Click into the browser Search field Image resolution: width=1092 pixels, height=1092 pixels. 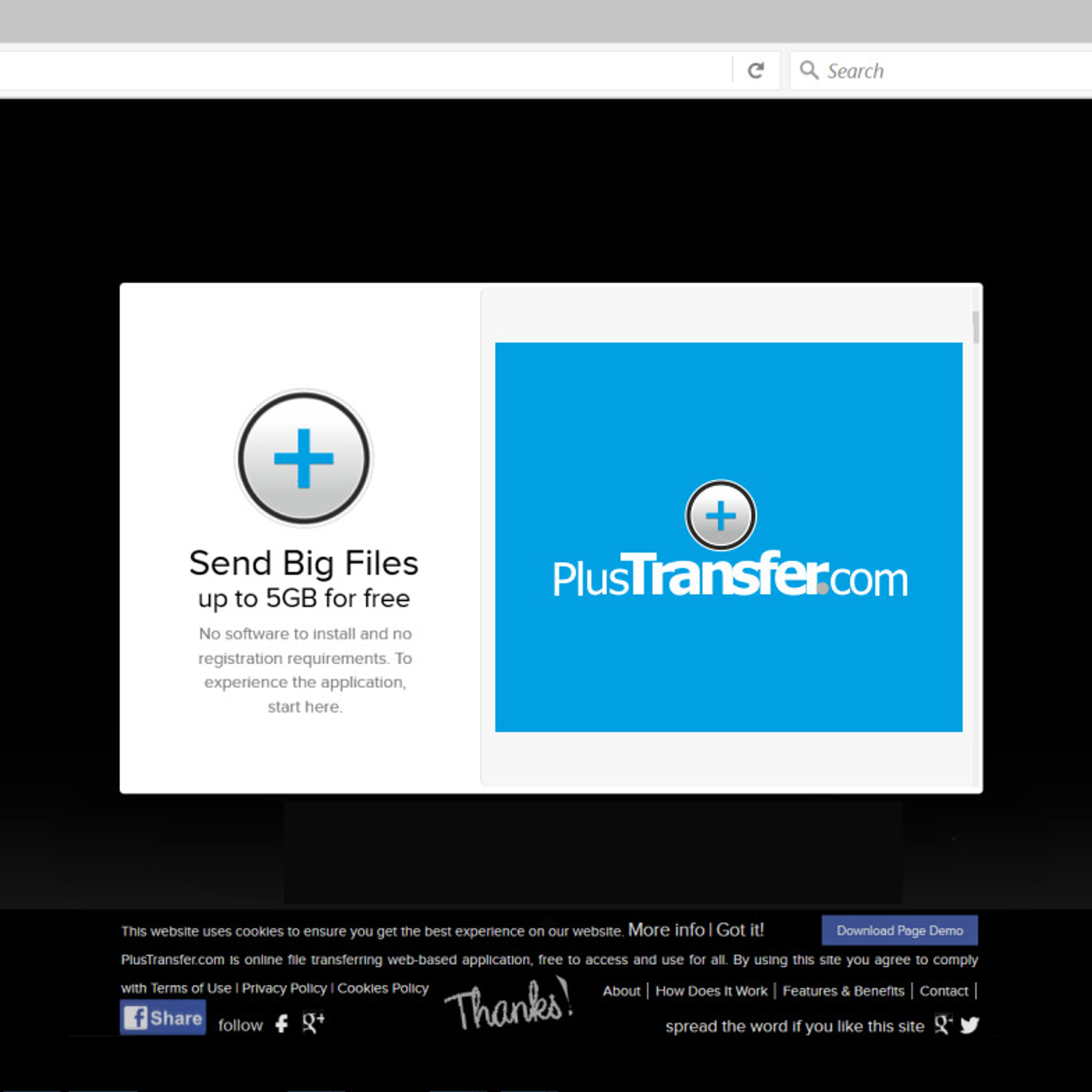[x=942, y=70]
